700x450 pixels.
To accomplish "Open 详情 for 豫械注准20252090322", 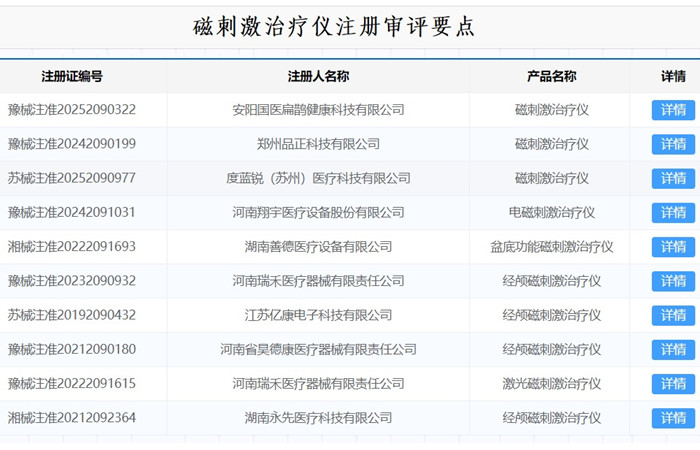I will 673,110.
